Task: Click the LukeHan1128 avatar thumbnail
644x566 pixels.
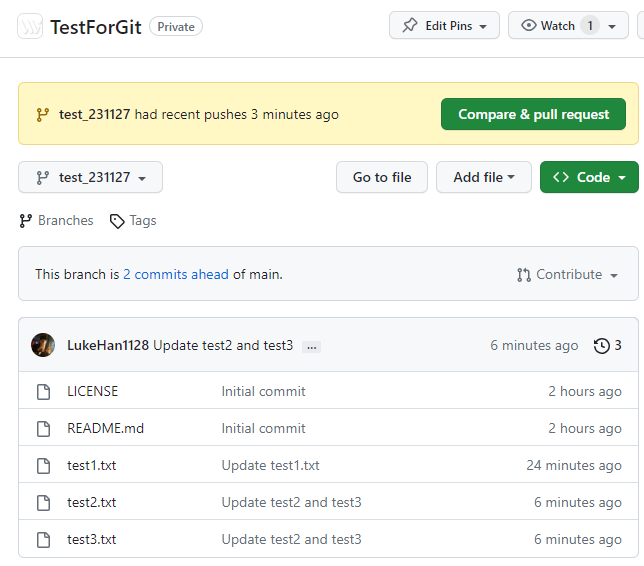Action: [x=43, y=345]
